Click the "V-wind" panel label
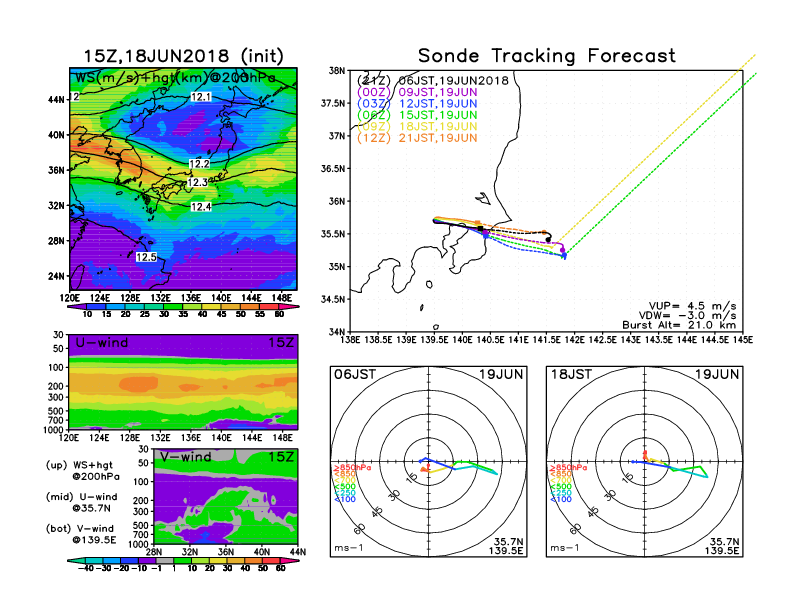Image resolution: width=792 pixels, height=612 pixels. pyautogui.click(x=185, y=457)
